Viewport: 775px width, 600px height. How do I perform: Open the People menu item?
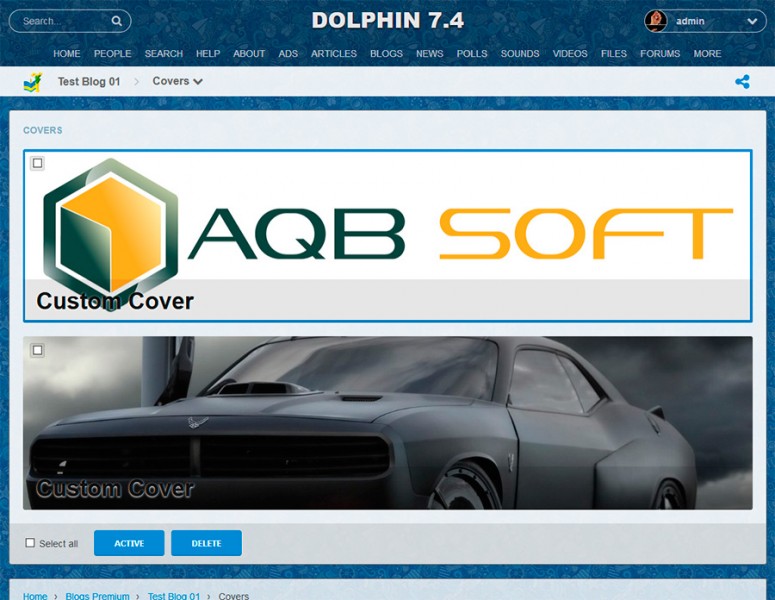click(113, 53)
